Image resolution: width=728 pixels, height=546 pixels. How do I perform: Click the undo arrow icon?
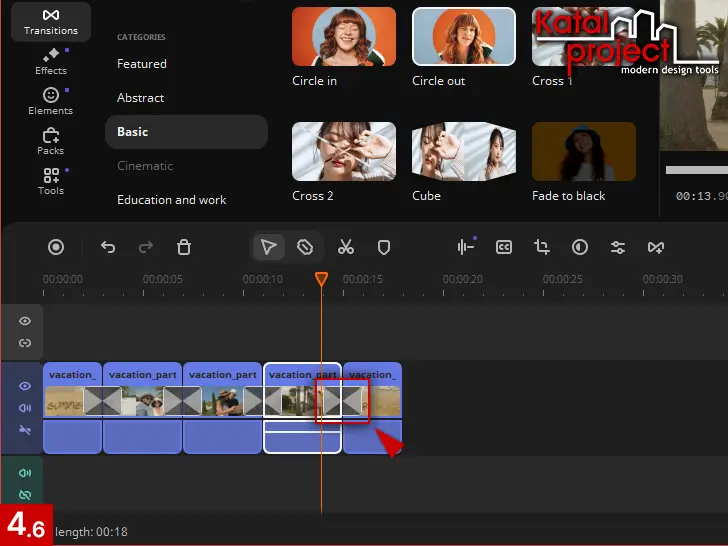(x=108, y=247)
